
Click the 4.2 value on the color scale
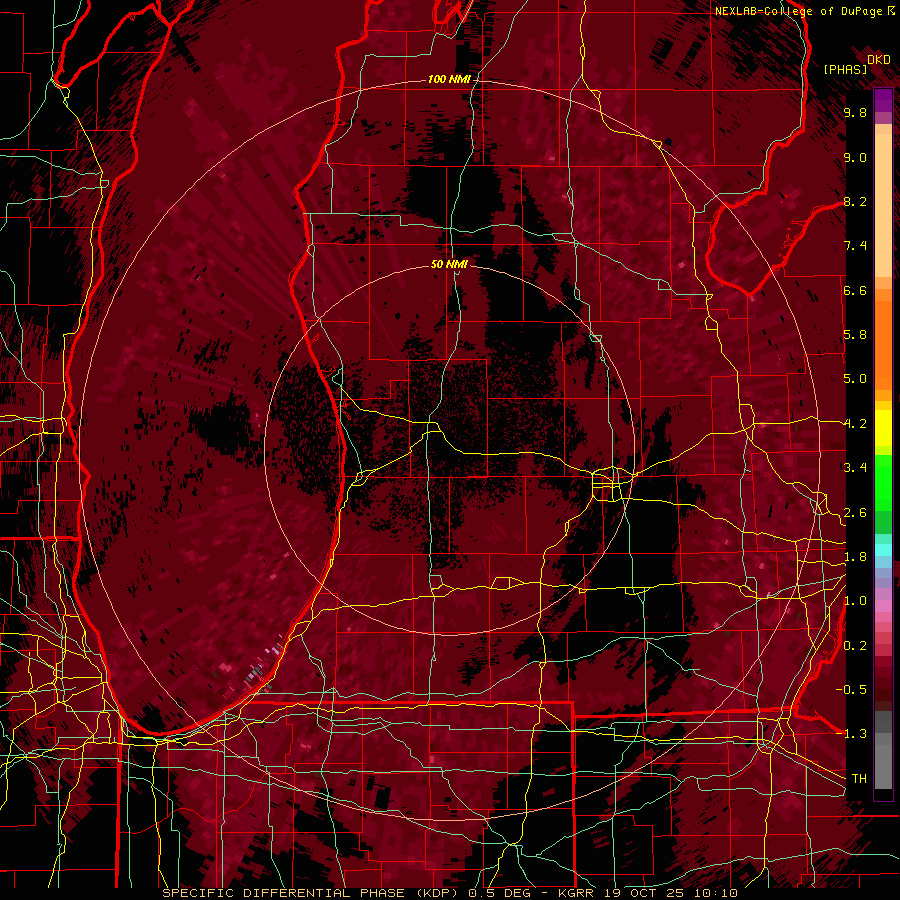(x=855, y=424)
